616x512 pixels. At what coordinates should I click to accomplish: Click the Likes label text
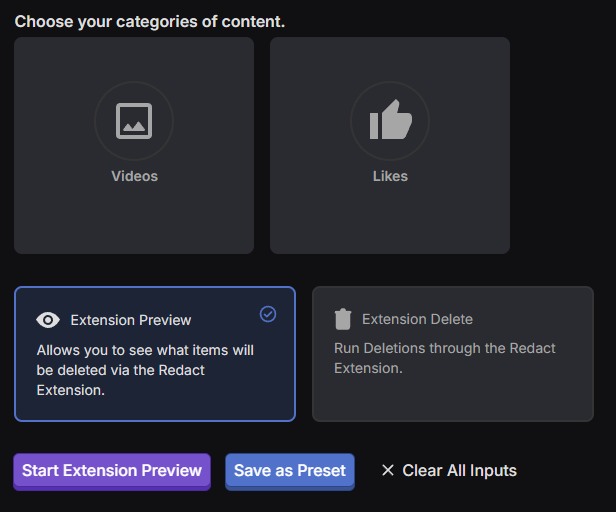[x=390, y=176]
